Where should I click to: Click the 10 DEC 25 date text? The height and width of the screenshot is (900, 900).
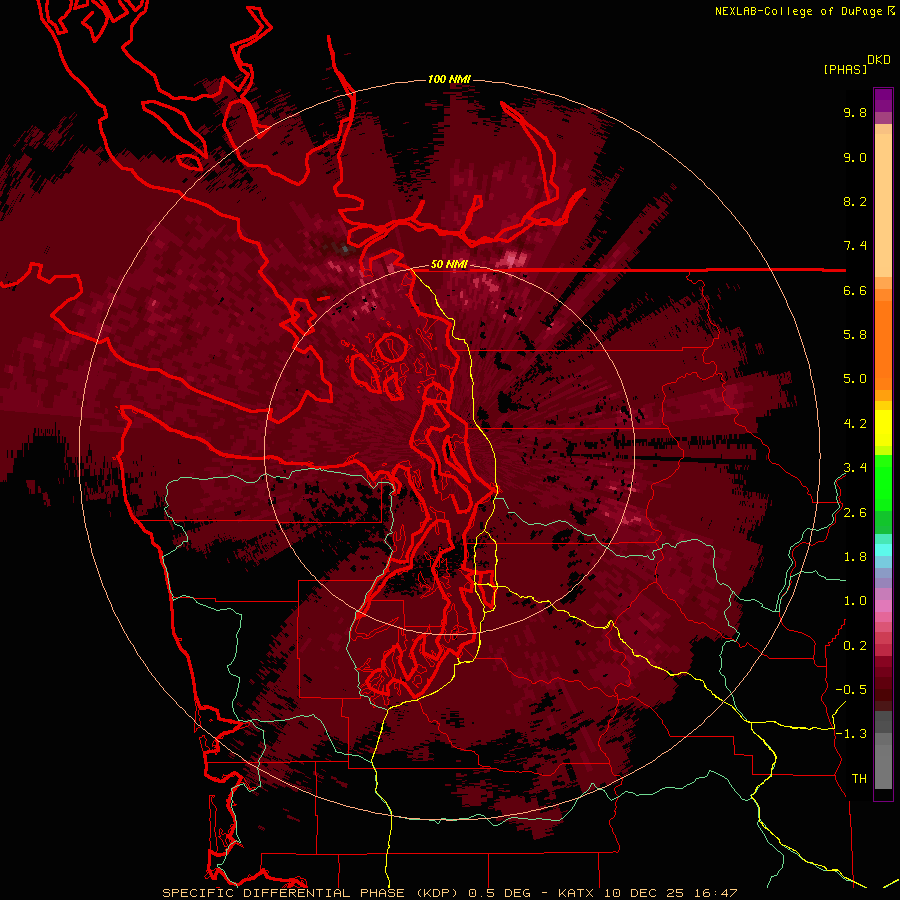[x=643, y=893]
